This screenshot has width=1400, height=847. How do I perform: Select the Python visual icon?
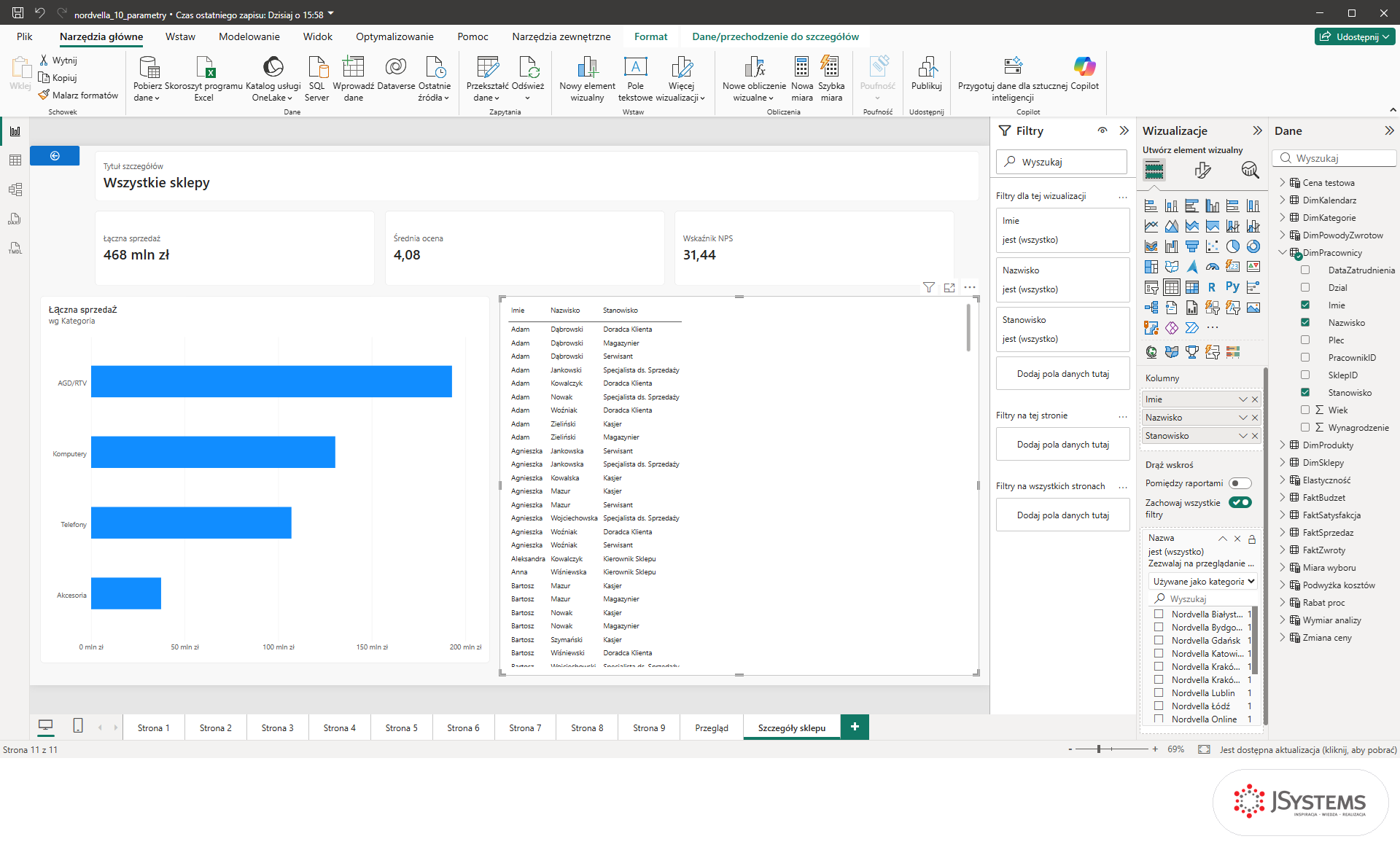point(1232,287)
